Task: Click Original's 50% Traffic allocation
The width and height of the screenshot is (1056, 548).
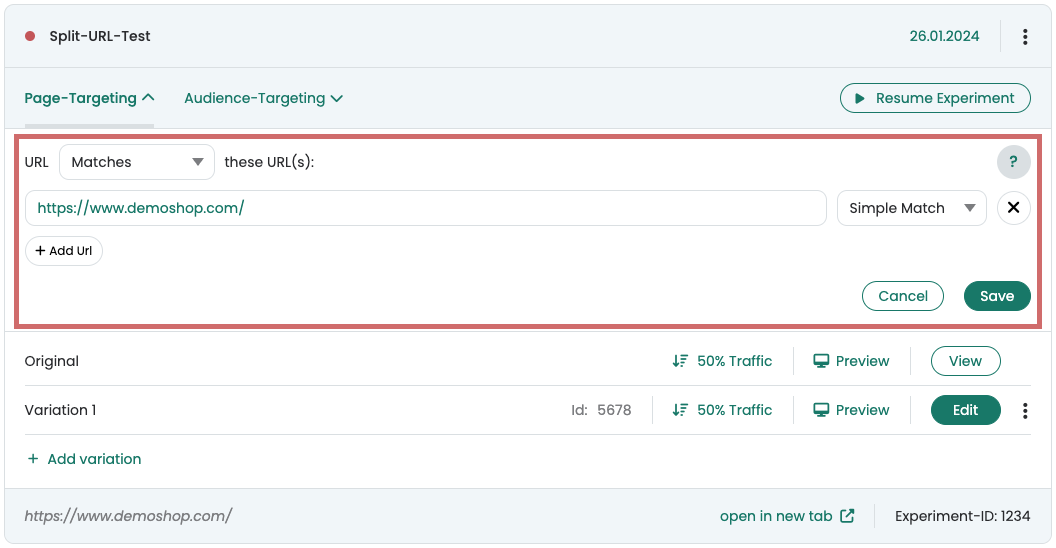Action: (x=722, y=361)
